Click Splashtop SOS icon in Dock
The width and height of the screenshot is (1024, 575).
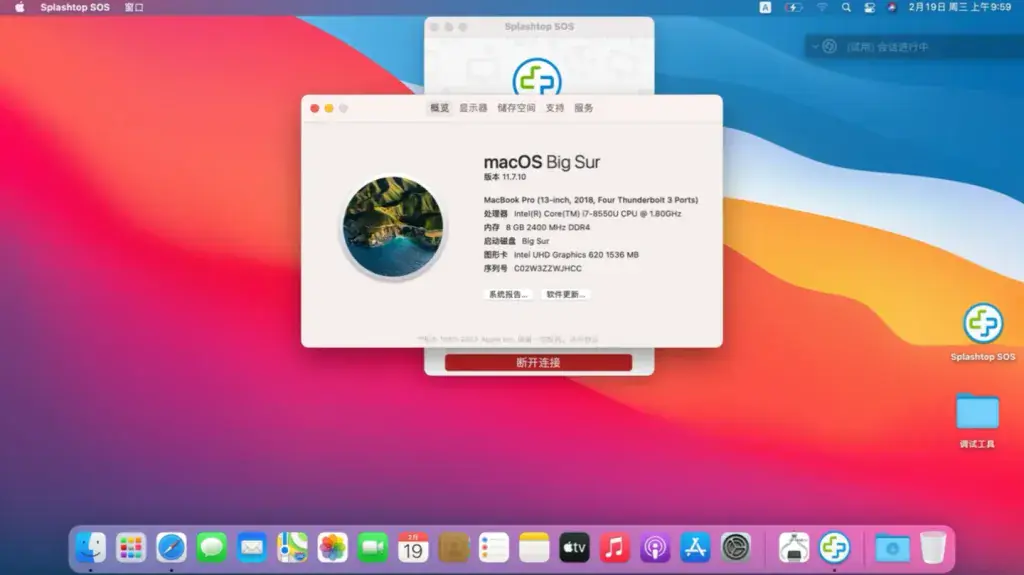835,548
